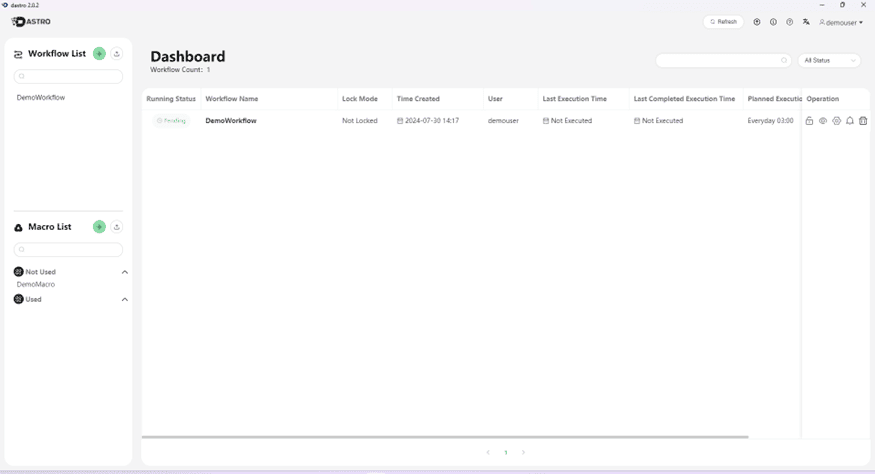Click the import icon beside Workflow List

pos(117,54)
